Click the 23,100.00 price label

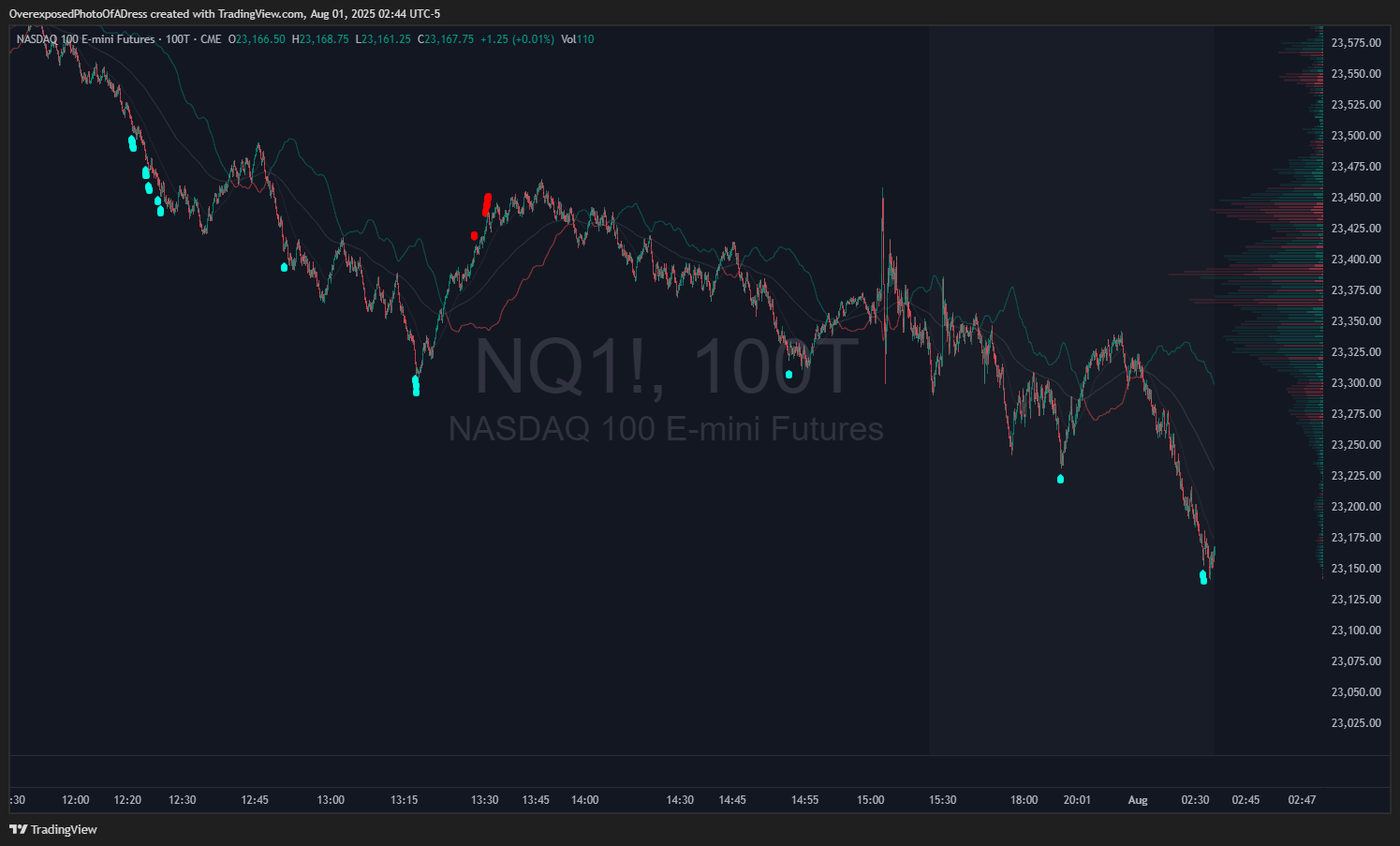pos(1356,631)
